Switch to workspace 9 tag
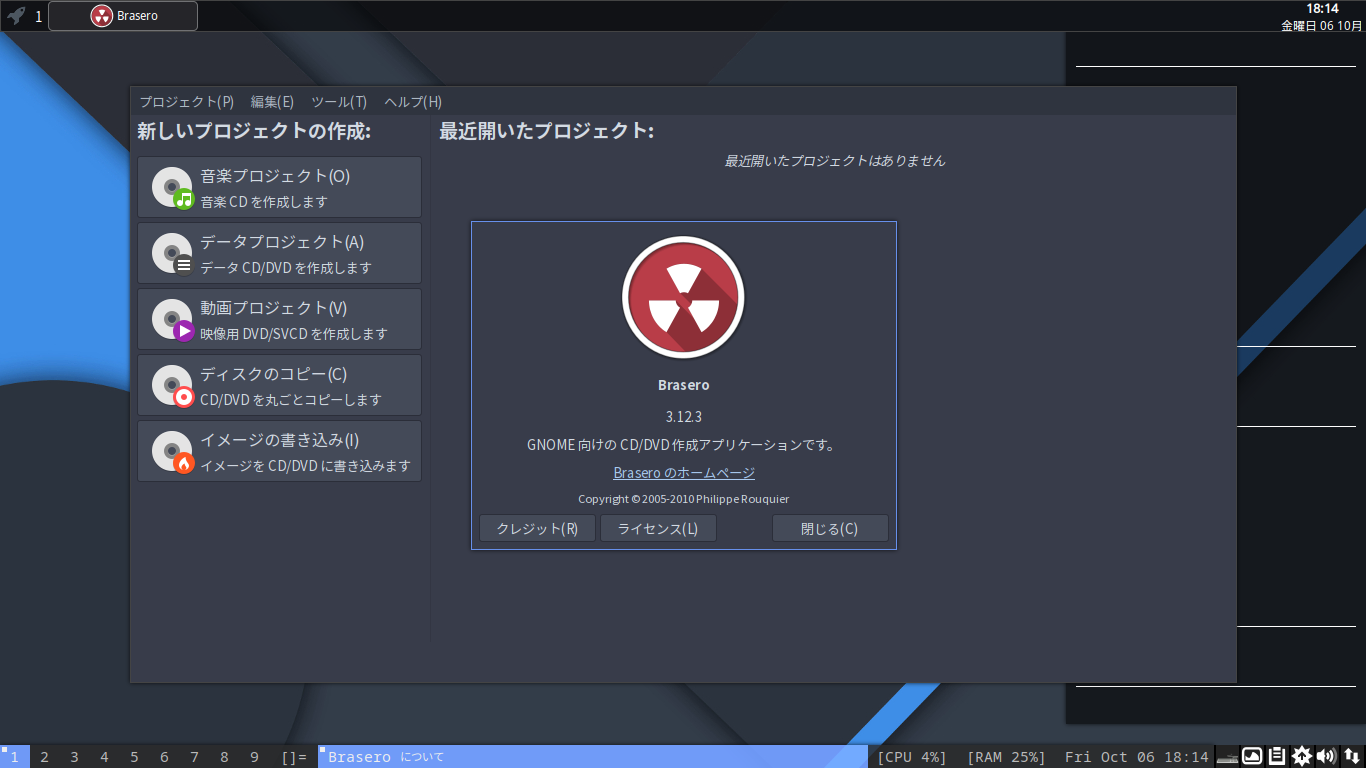The width and height of the screenshot is (1366, 768). tap(255, 757)
